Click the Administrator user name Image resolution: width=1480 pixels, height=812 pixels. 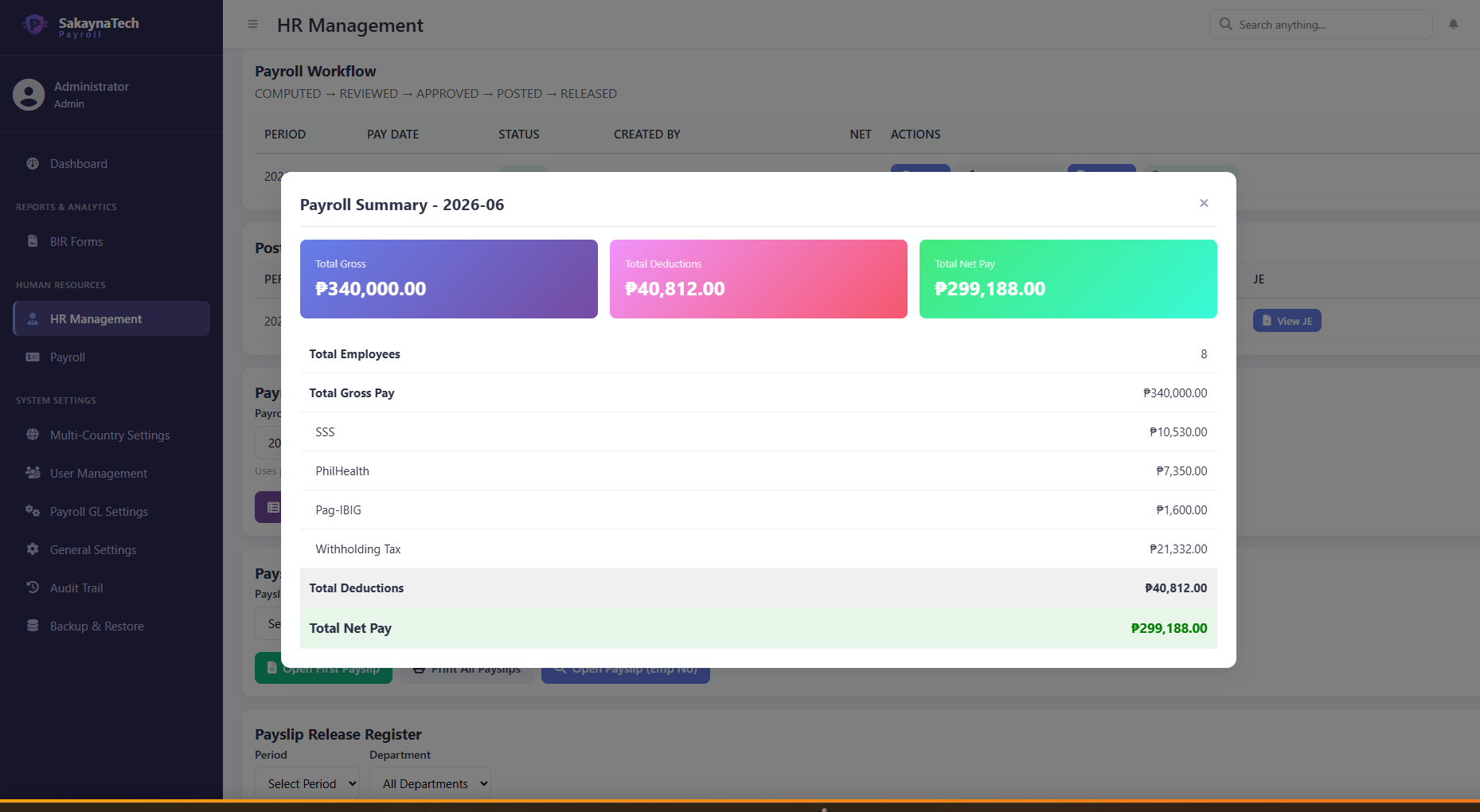coord(92,86)
